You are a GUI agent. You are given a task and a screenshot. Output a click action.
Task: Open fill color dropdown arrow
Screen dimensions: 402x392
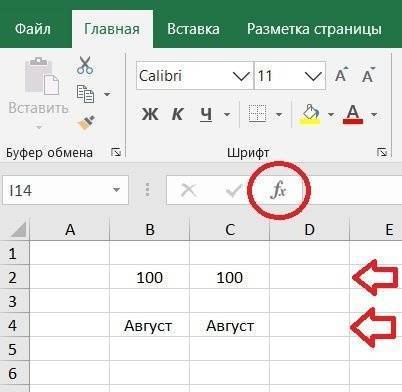point(331,115)
